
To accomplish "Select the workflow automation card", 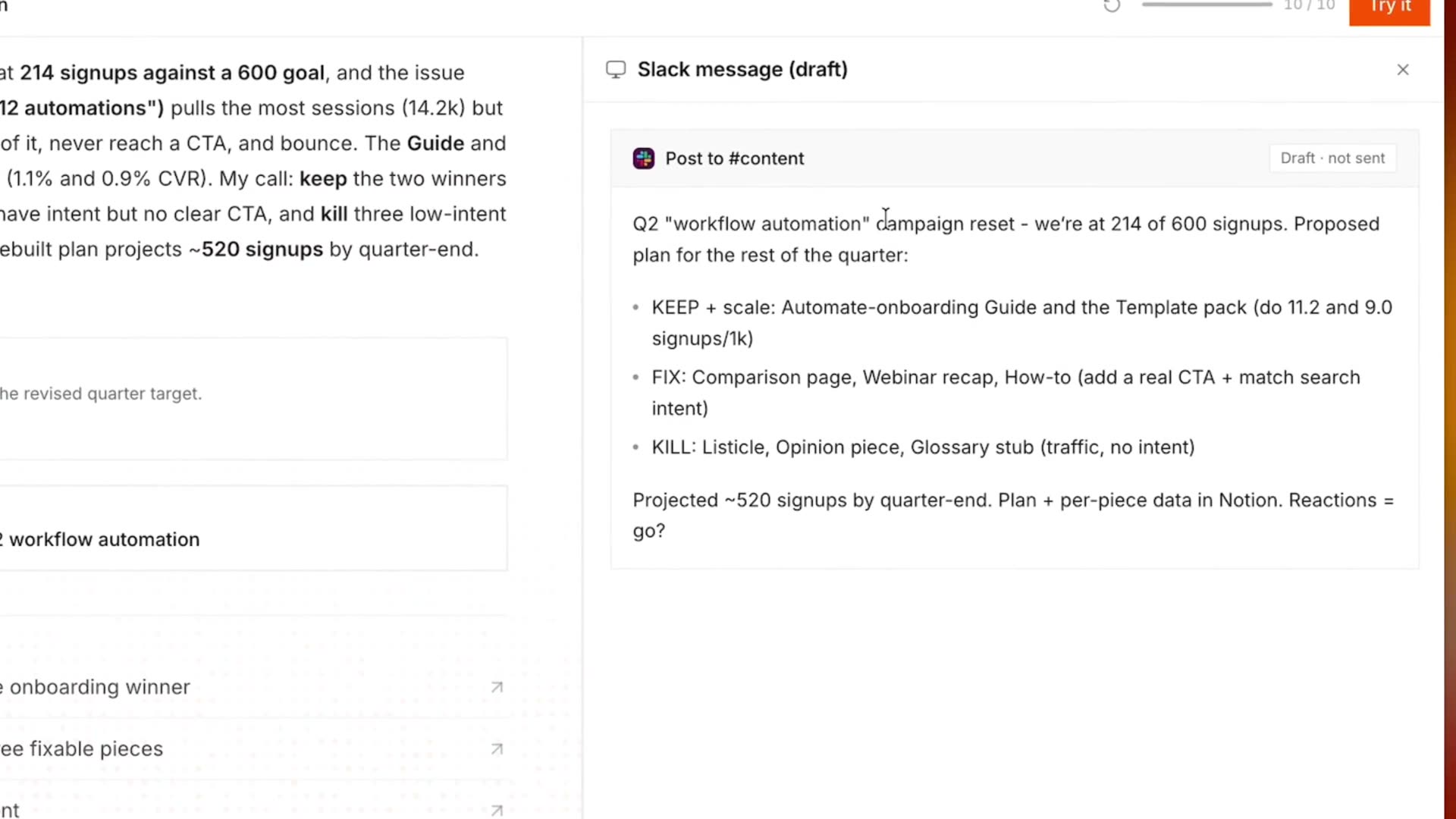I will click(253, 529).
